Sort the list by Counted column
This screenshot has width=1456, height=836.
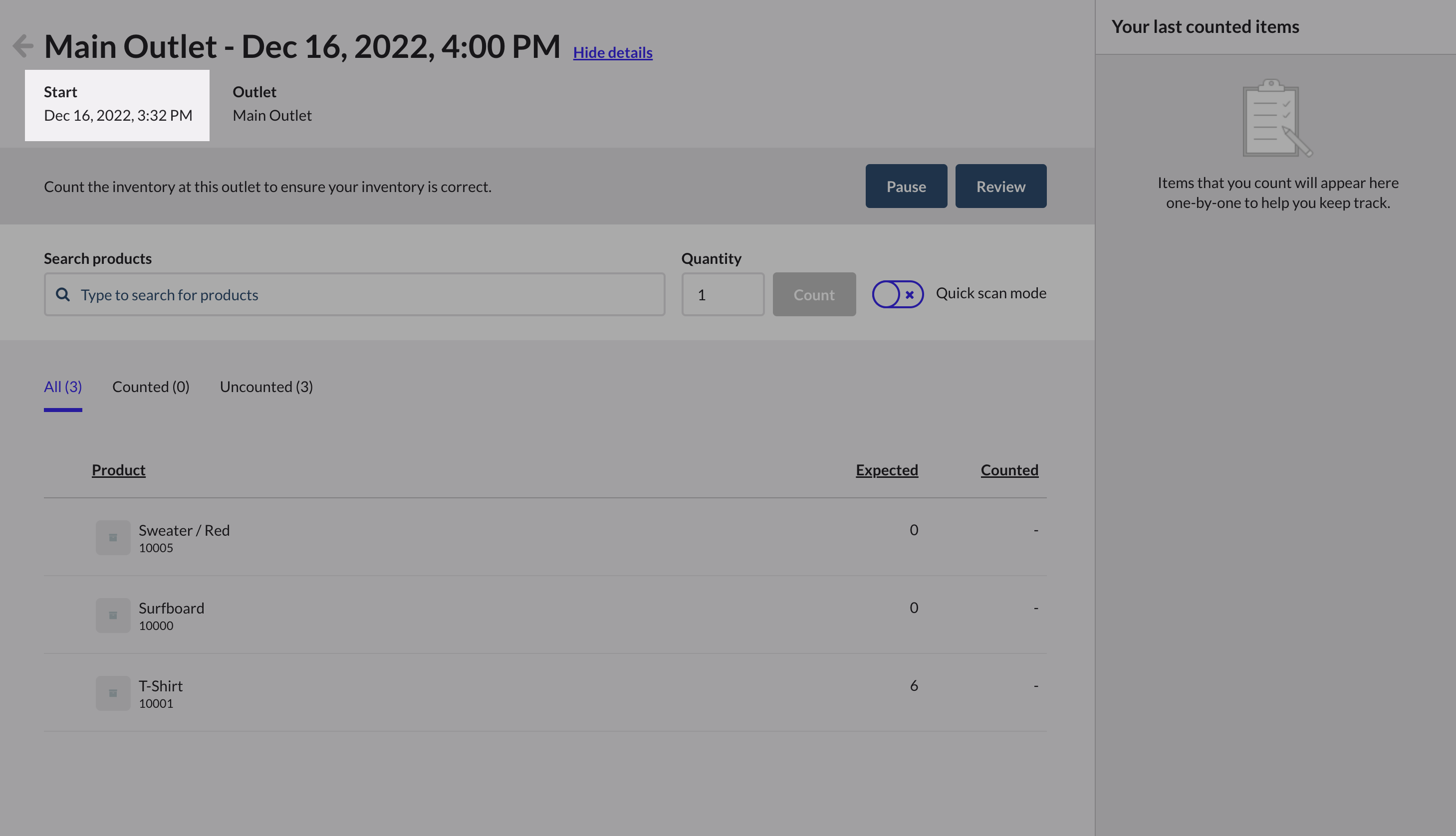pos(1009,470)
